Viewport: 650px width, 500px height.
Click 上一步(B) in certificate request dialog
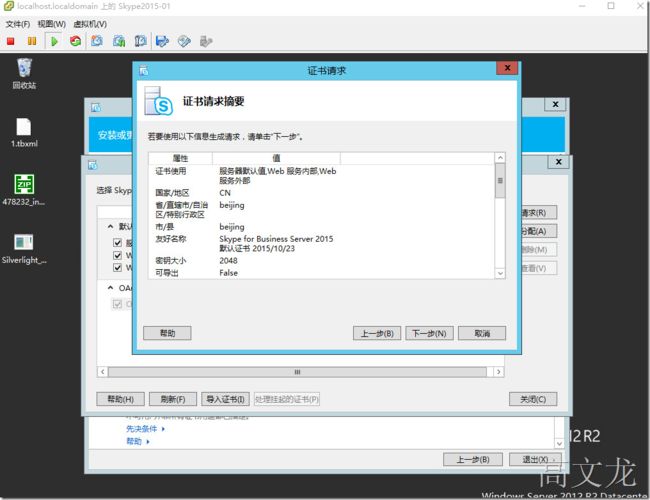click(377, 333)
